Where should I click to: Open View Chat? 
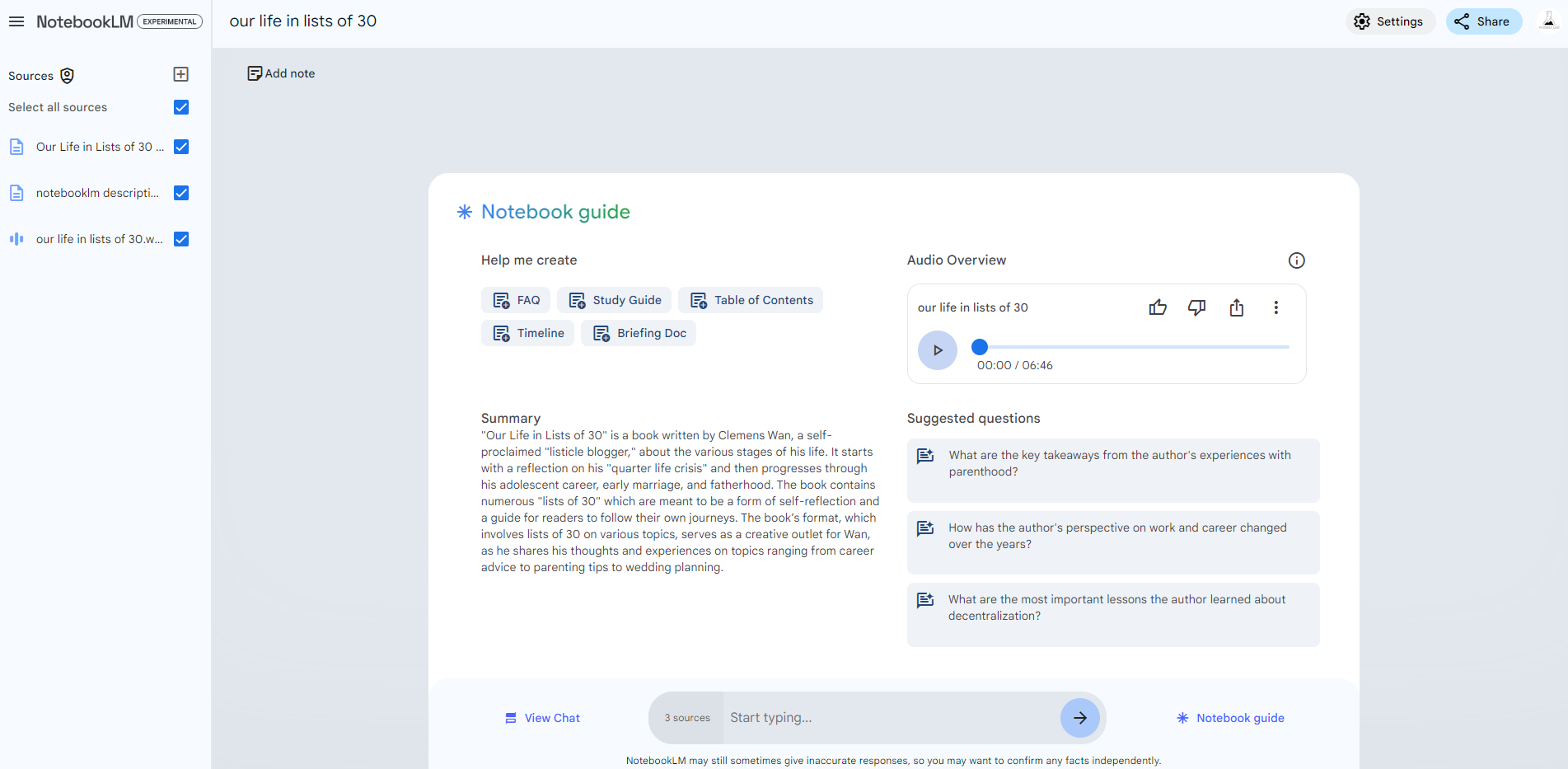pos(542,718)
